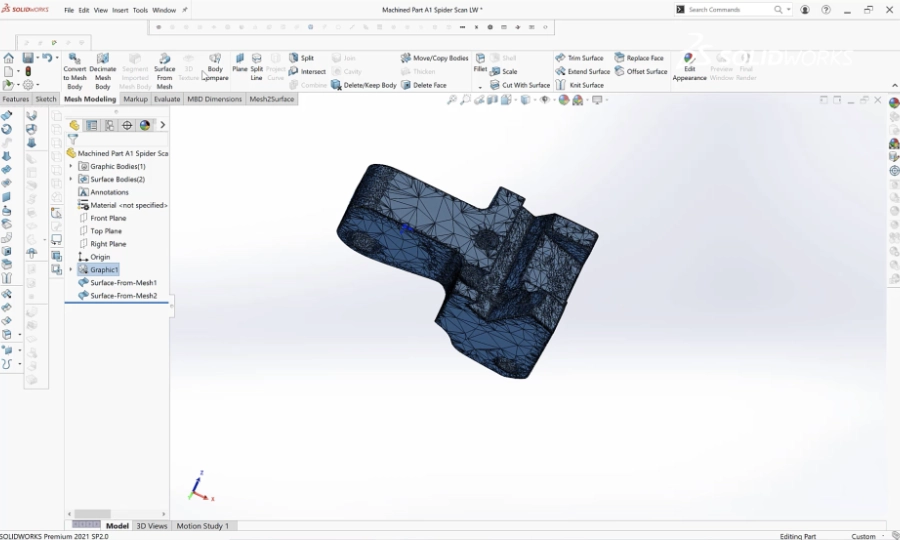Show more manager tabs with chevron

tap(162, 125)
